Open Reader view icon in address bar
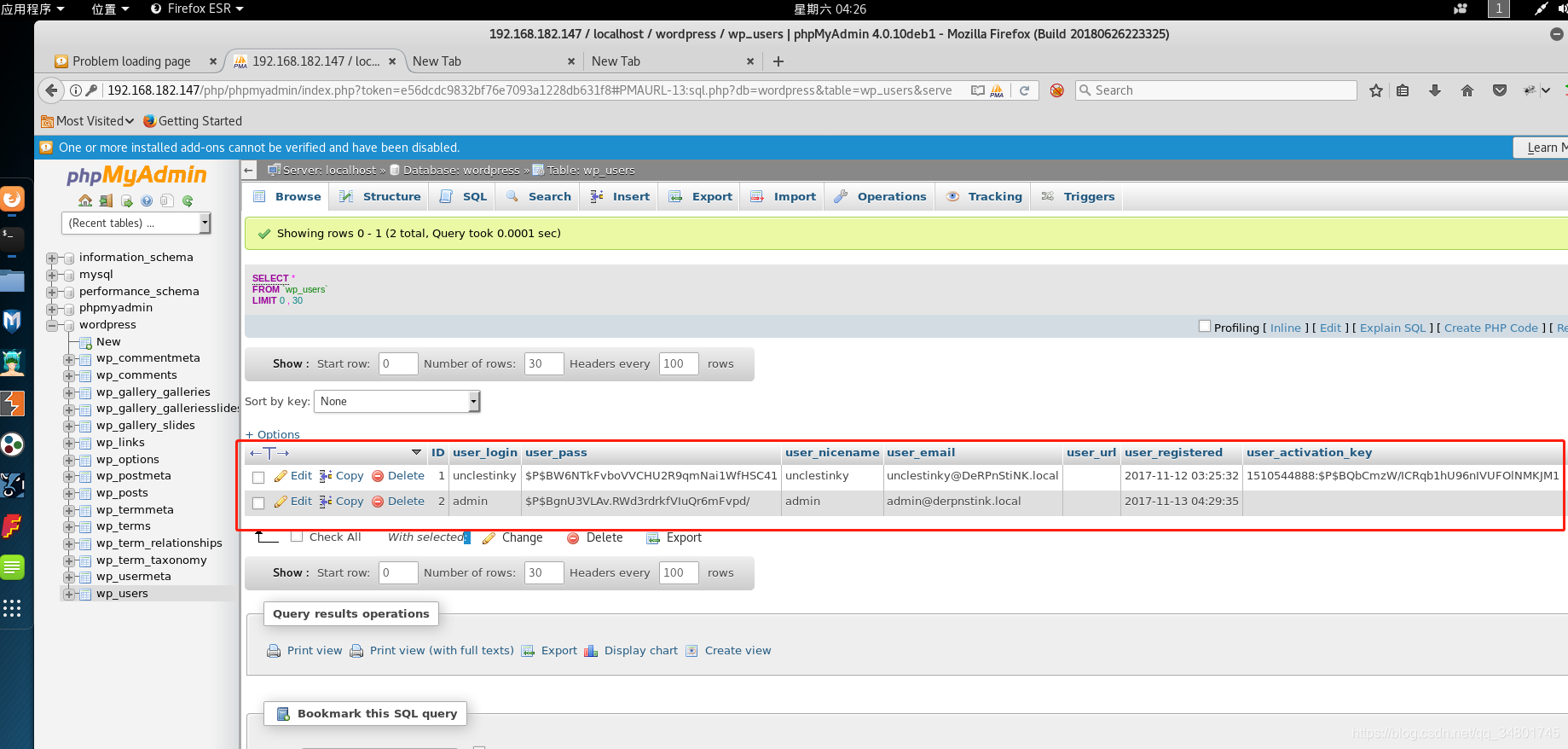This screenshot has height=749, width=1568. (978, 90)
